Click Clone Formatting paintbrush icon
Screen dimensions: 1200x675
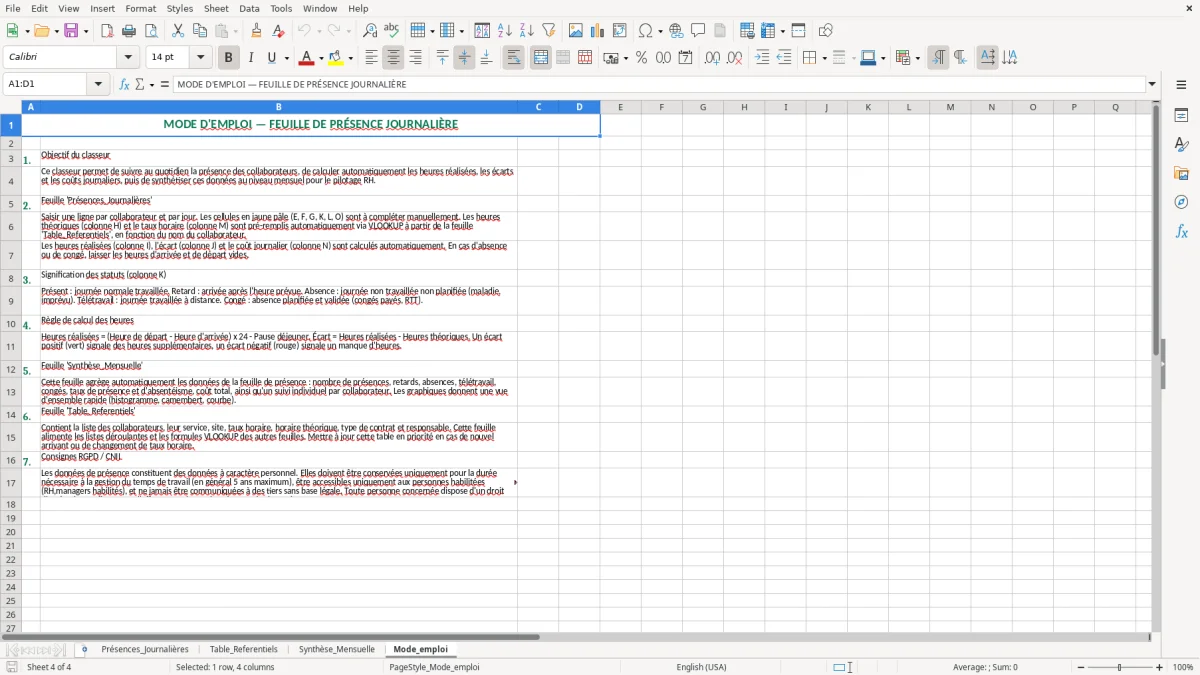[x=256, y=31]
